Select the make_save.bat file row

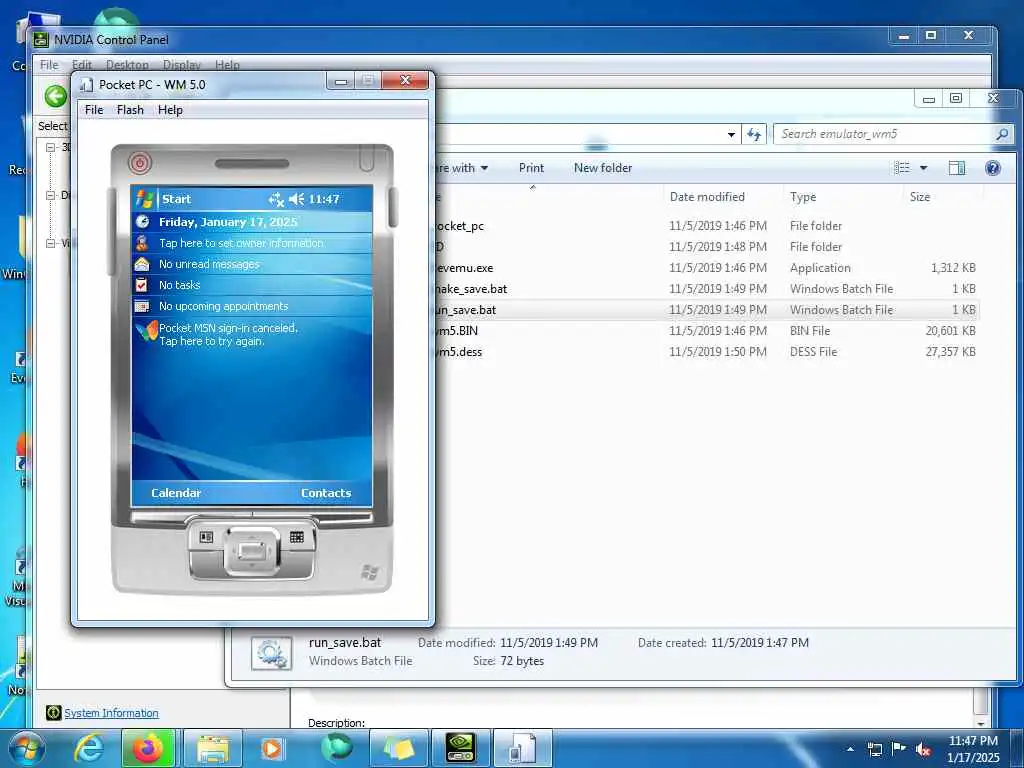pos(707,289)
